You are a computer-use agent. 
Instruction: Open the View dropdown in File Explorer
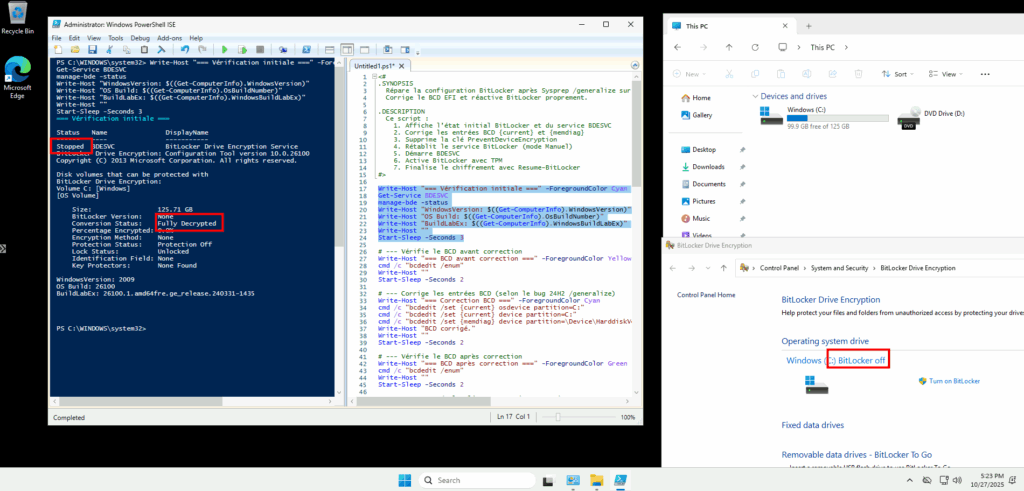tap(943, 73)
